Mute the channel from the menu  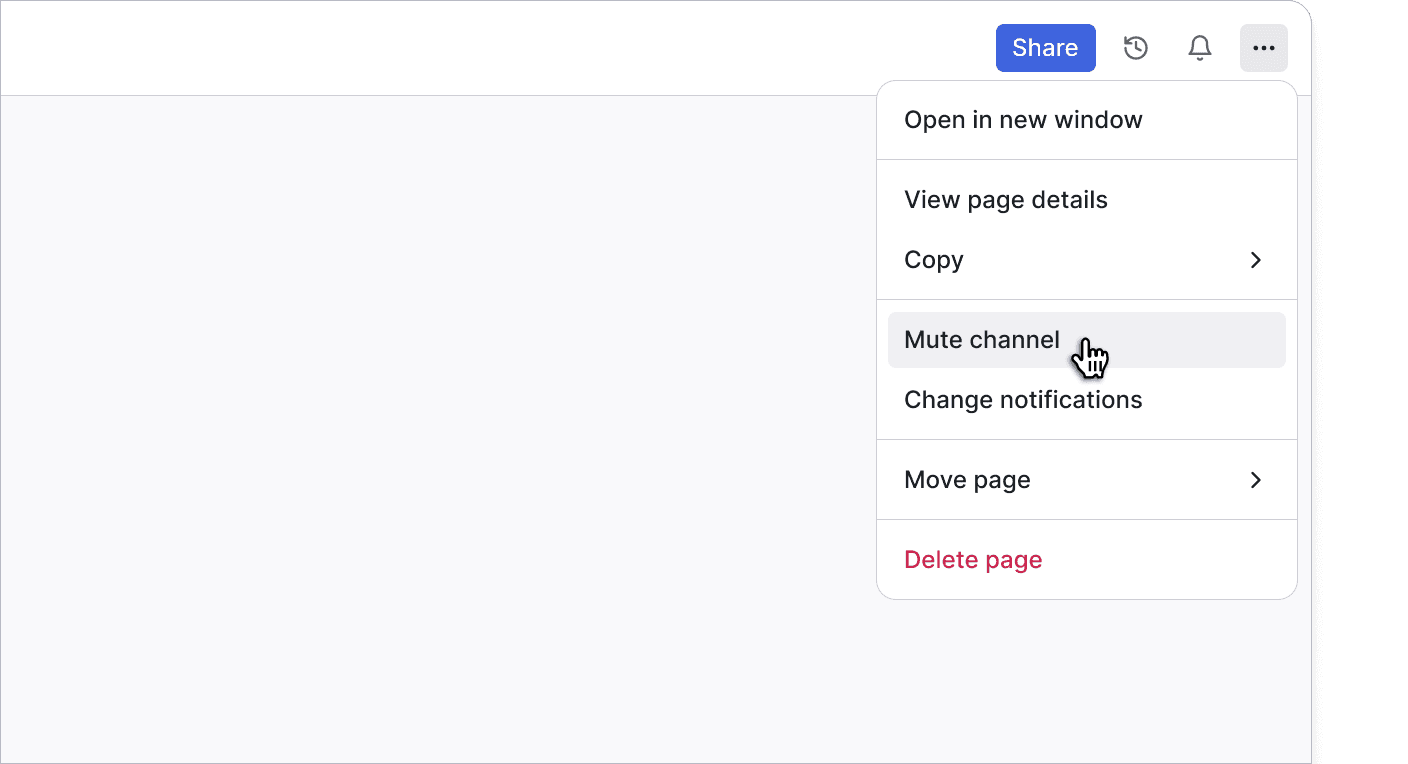click(981, 340)
